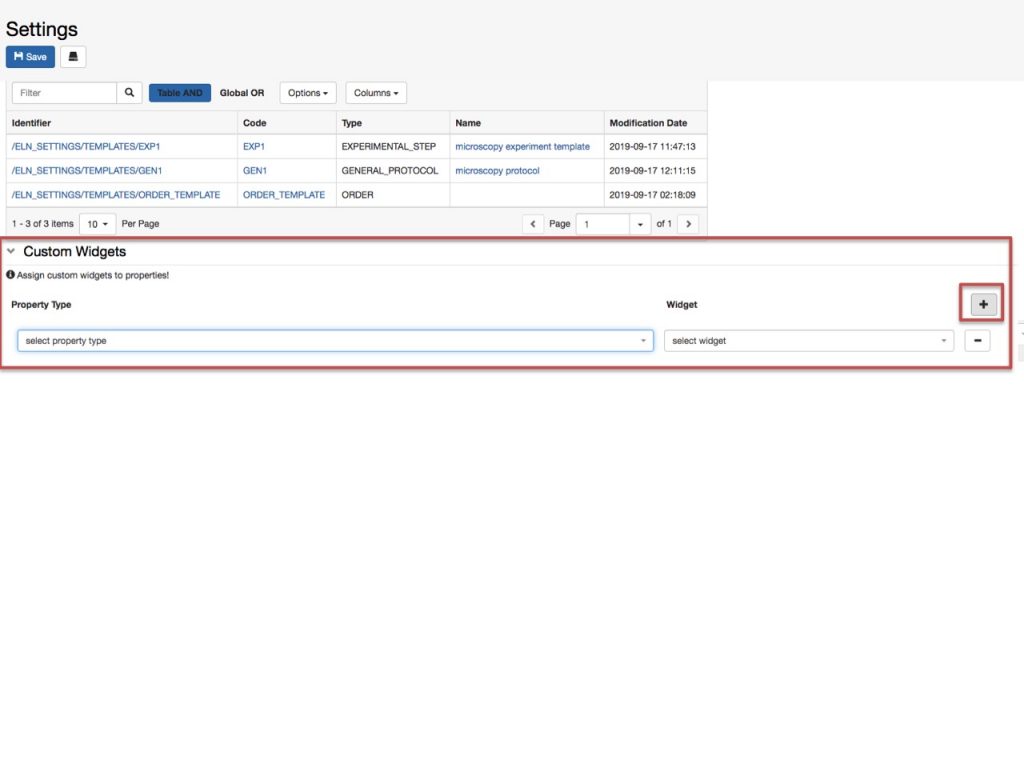Select the Global OR filter mode

[x=242, y=93]
